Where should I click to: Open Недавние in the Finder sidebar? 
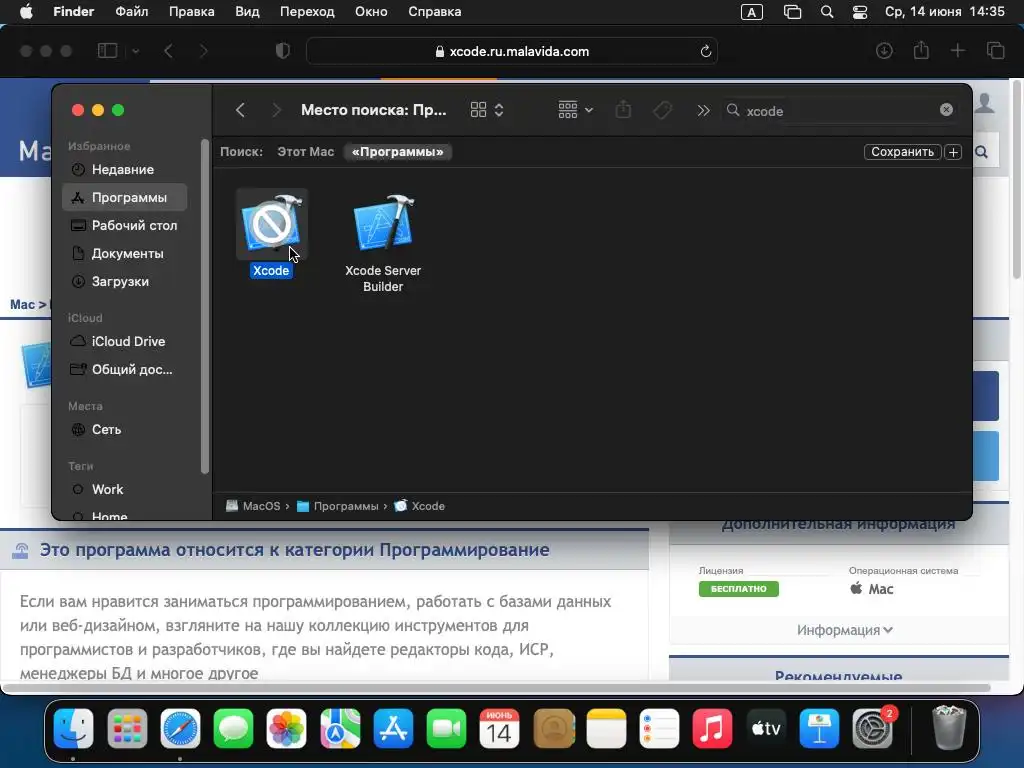pos(124,170)
